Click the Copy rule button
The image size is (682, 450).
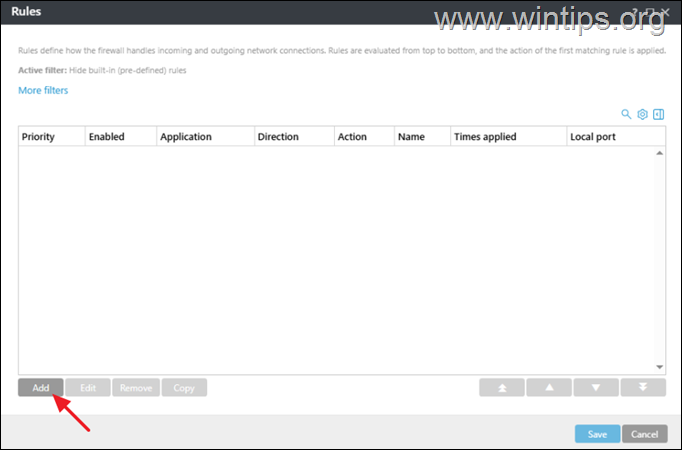tap(184, 387)
